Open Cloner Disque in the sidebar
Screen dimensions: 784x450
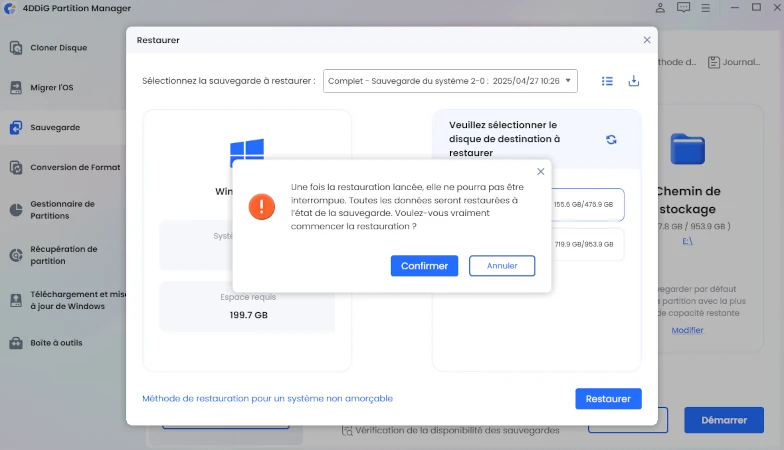point(63,48)
